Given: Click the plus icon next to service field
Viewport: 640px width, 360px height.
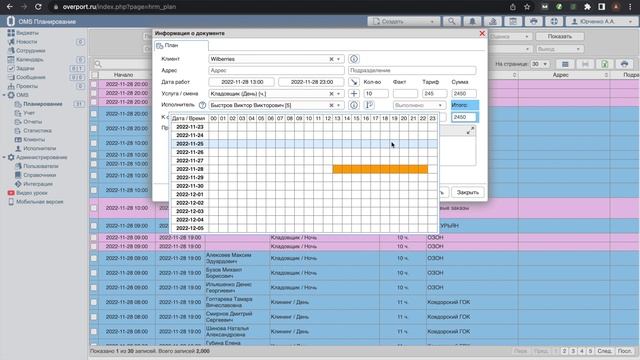Looking at the screenshot, I should point(354,93).
